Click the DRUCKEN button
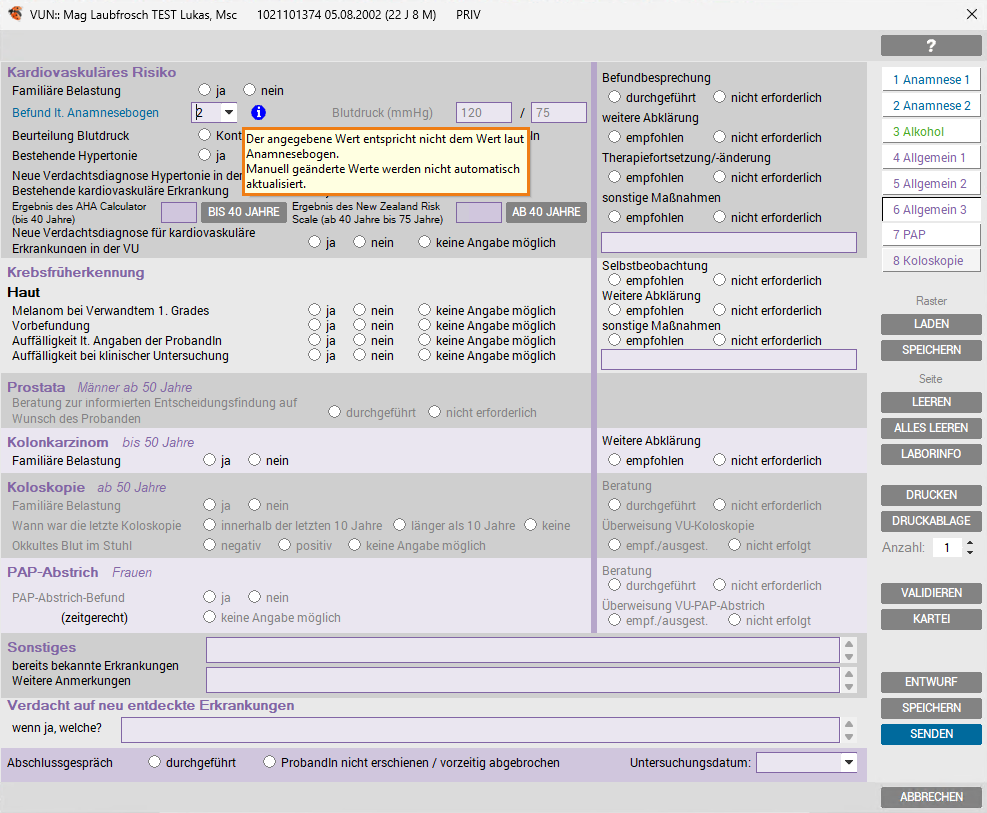 [931, 495]
